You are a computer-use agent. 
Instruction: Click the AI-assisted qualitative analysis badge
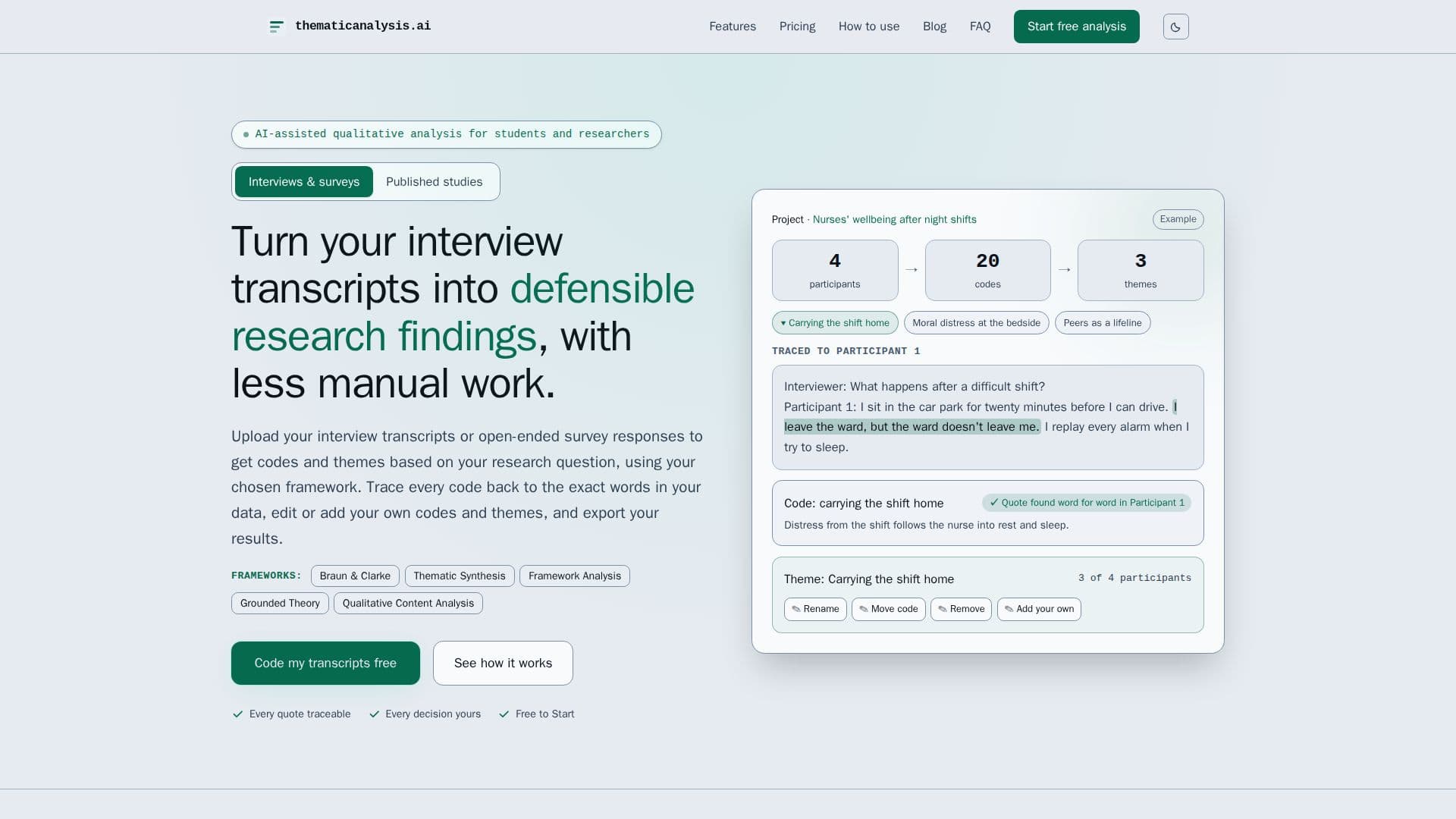446,134
